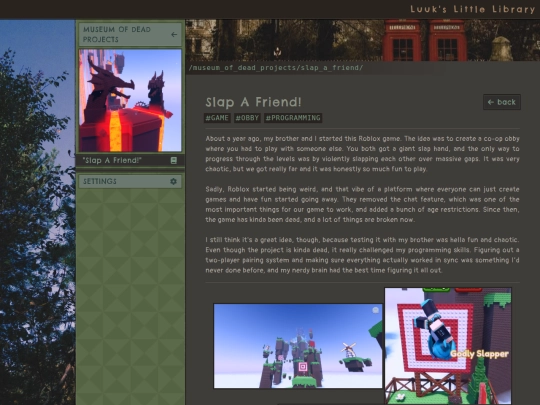Open the Settings gear icon

(x=174, y=181)
